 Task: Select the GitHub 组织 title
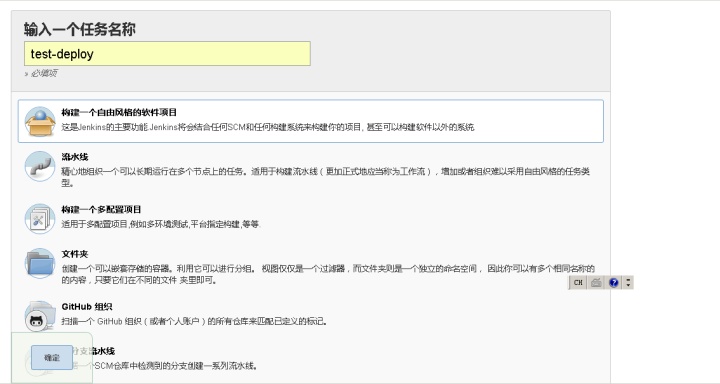pos(87,307)
